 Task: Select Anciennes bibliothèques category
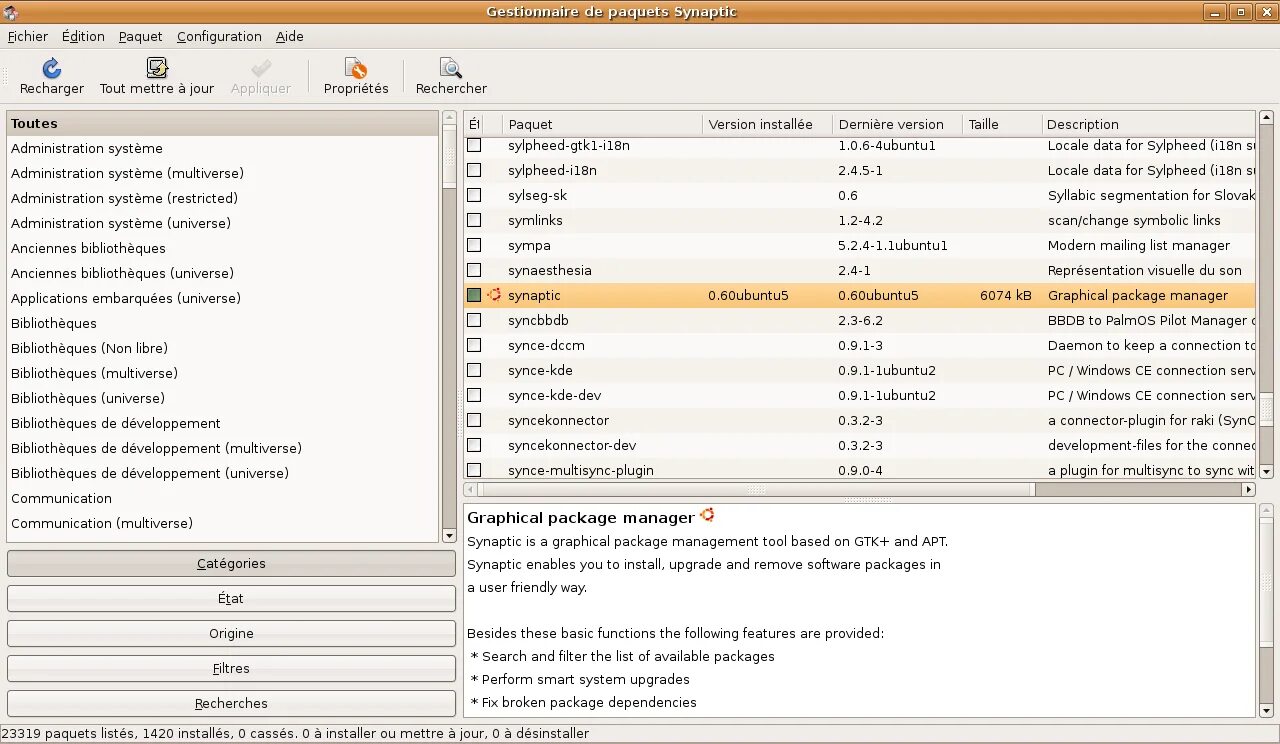[223, 248]
